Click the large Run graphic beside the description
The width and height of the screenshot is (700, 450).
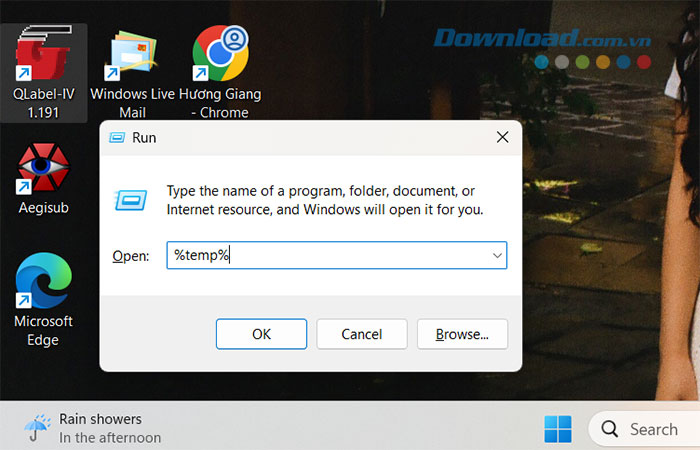tap(131, 200)
